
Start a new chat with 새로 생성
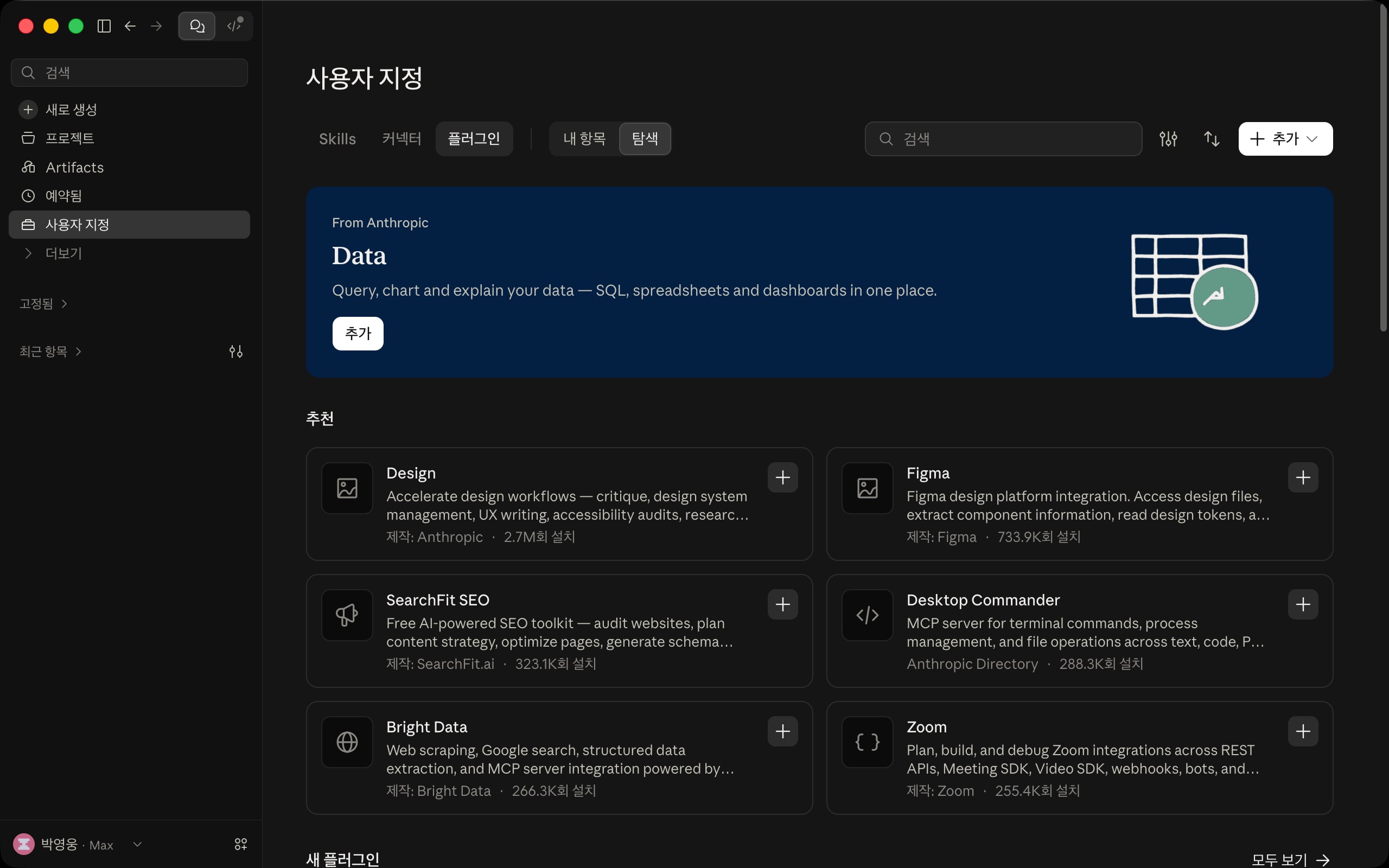tap(129, 110)
